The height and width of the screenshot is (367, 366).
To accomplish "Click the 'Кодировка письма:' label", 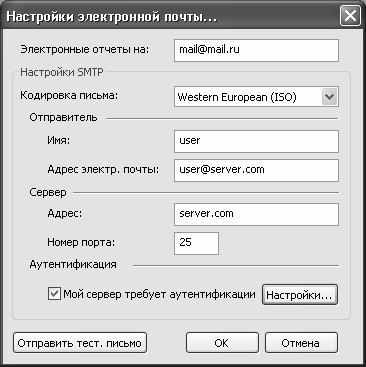I will tap(69, 96).
